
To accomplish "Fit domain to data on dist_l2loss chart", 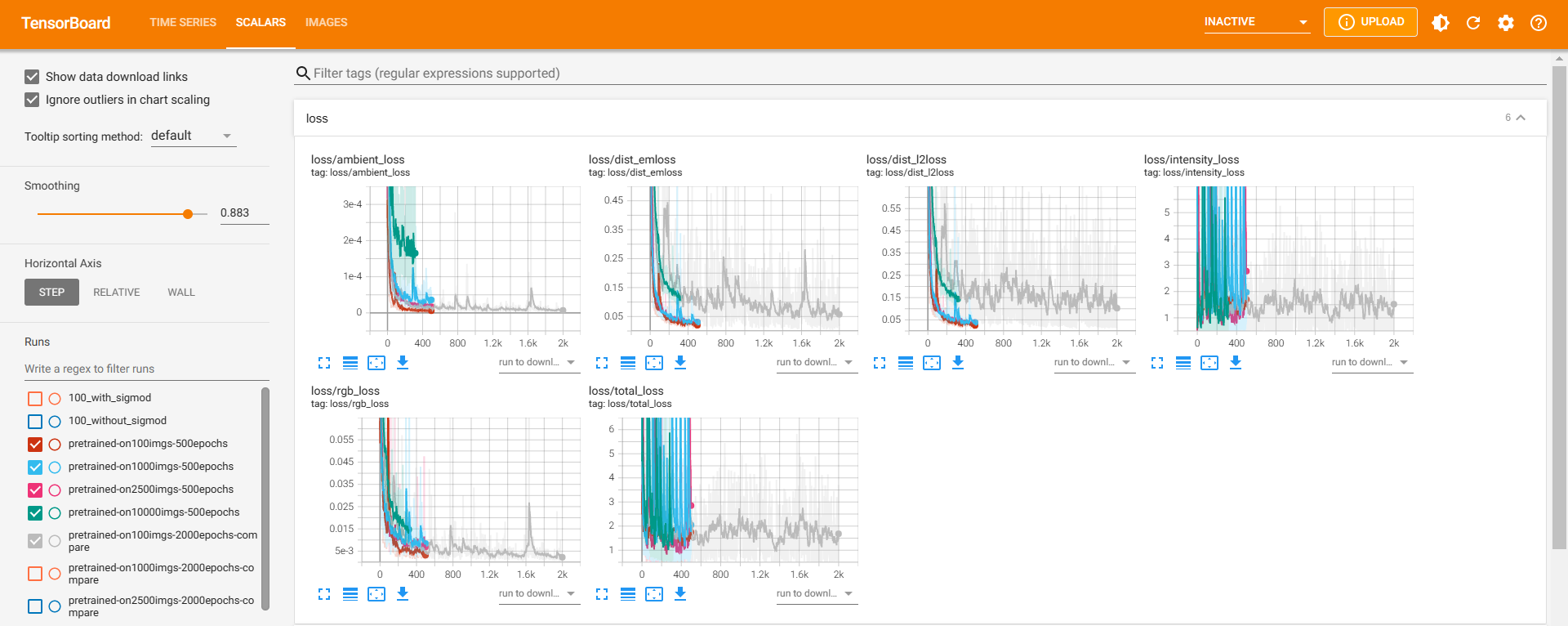I will point(932,363).
